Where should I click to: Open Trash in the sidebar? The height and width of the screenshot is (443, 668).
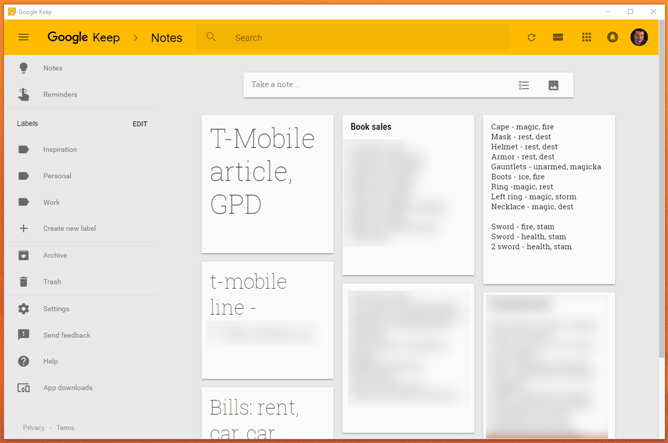[x=52, y=282]
